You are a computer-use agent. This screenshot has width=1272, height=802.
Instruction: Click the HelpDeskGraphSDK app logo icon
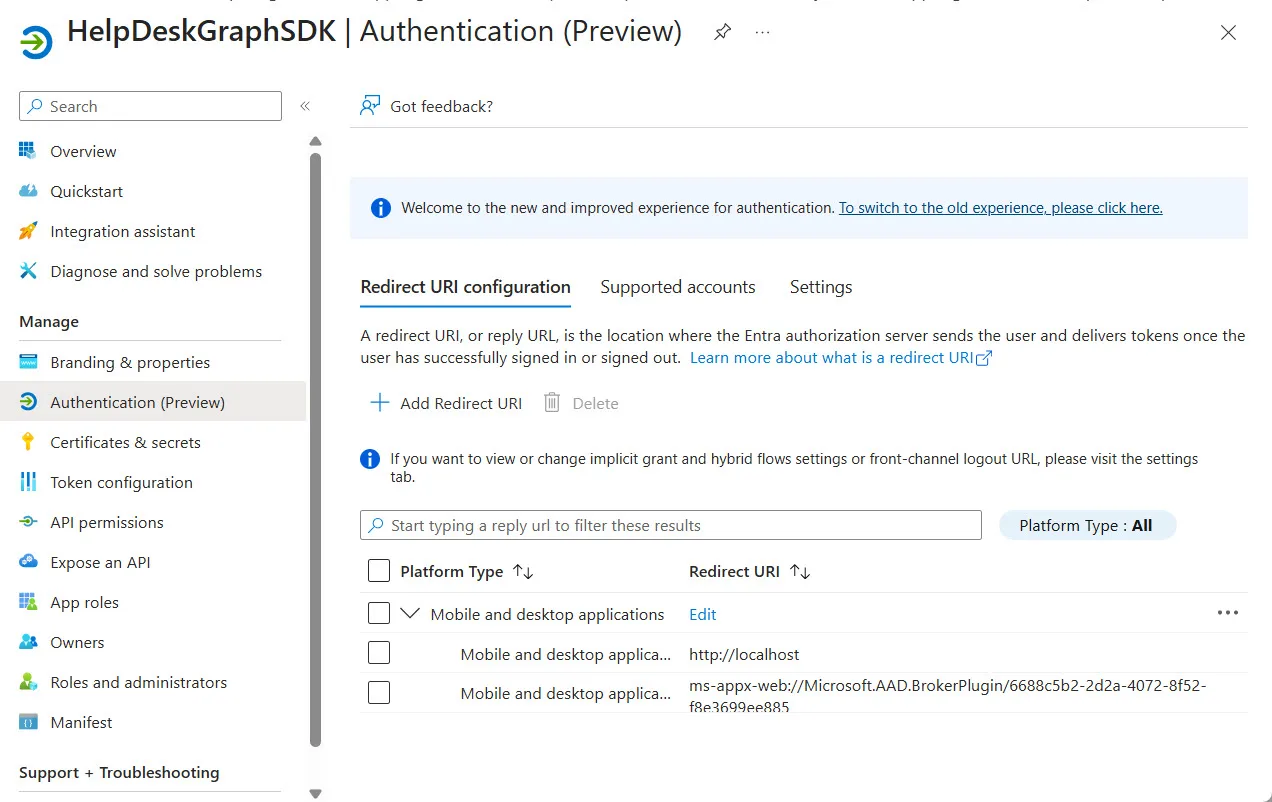36,42
